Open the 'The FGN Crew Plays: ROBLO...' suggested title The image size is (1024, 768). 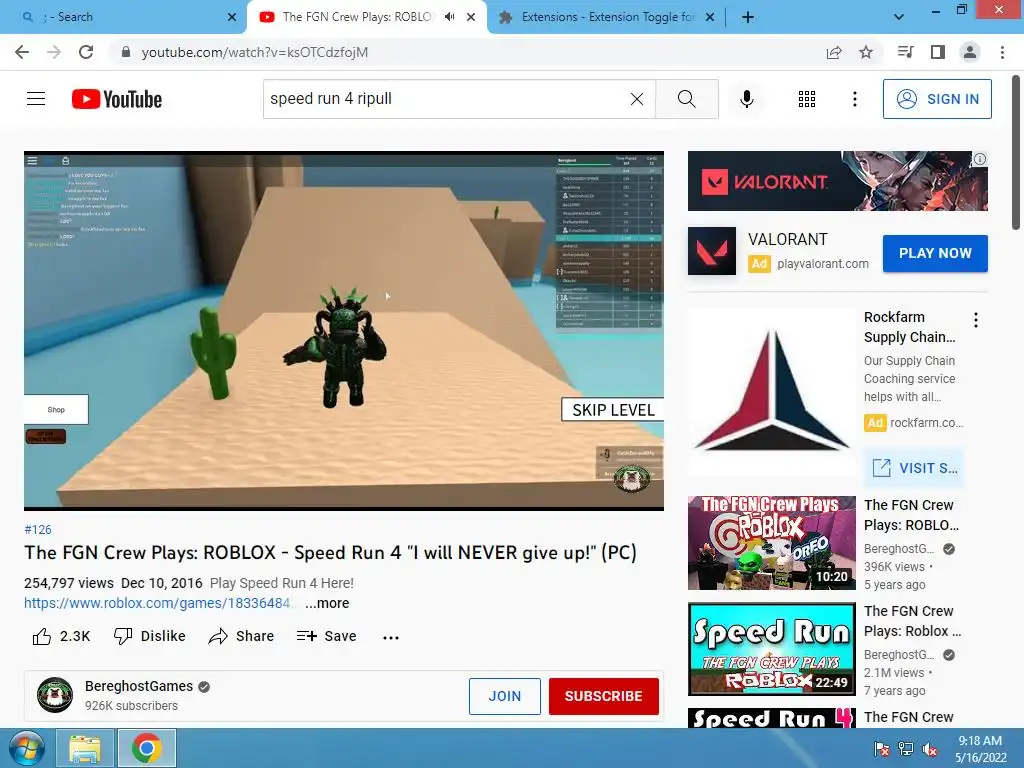coord(911,515)
